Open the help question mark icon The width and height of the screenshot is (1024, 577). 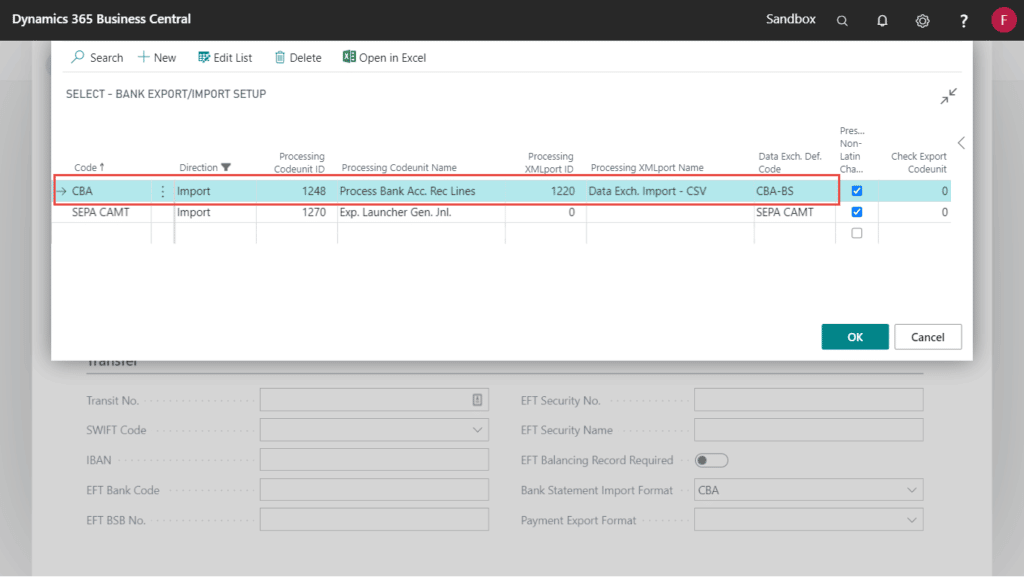point(963,20)
